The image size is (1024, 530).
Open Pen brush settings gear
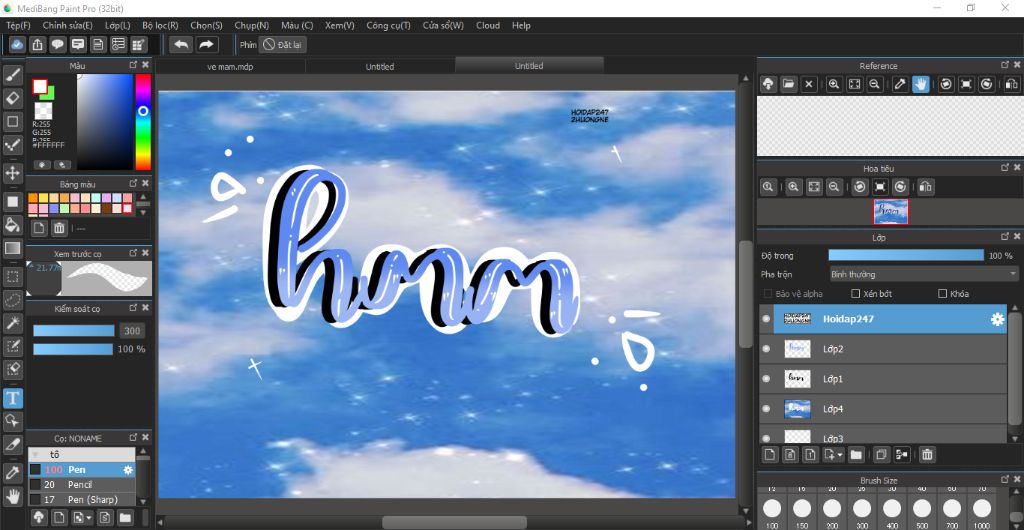[128, 470]
